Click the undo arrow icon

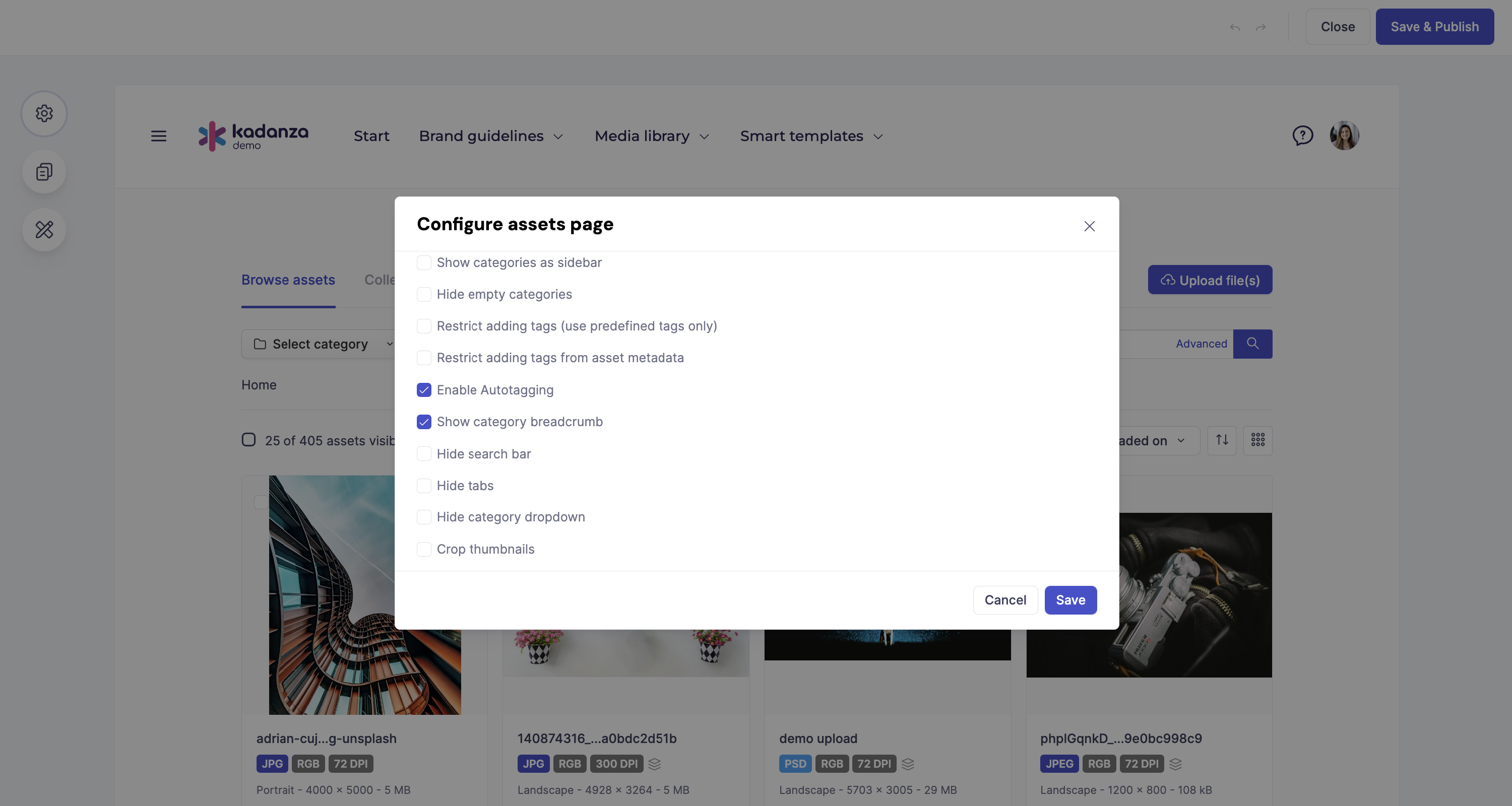click(1235, 27)
